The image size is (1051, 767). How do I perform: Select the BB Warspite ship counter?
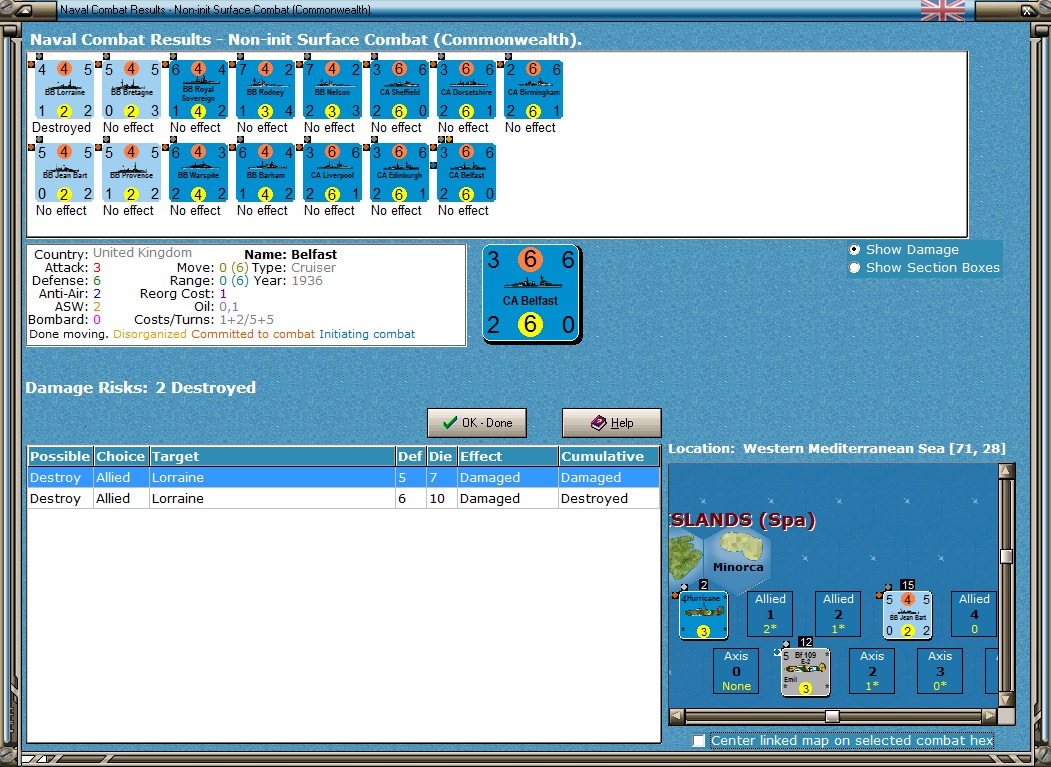pos(198,173)
